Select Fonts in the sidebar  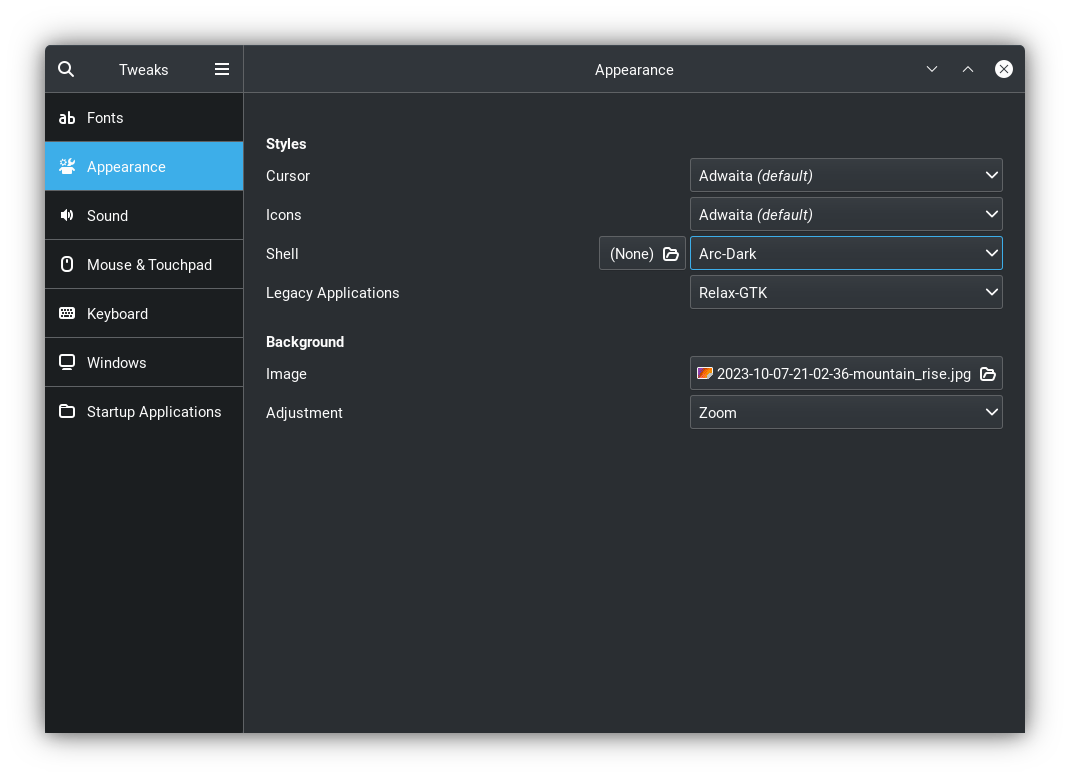(x=144, y=117)
